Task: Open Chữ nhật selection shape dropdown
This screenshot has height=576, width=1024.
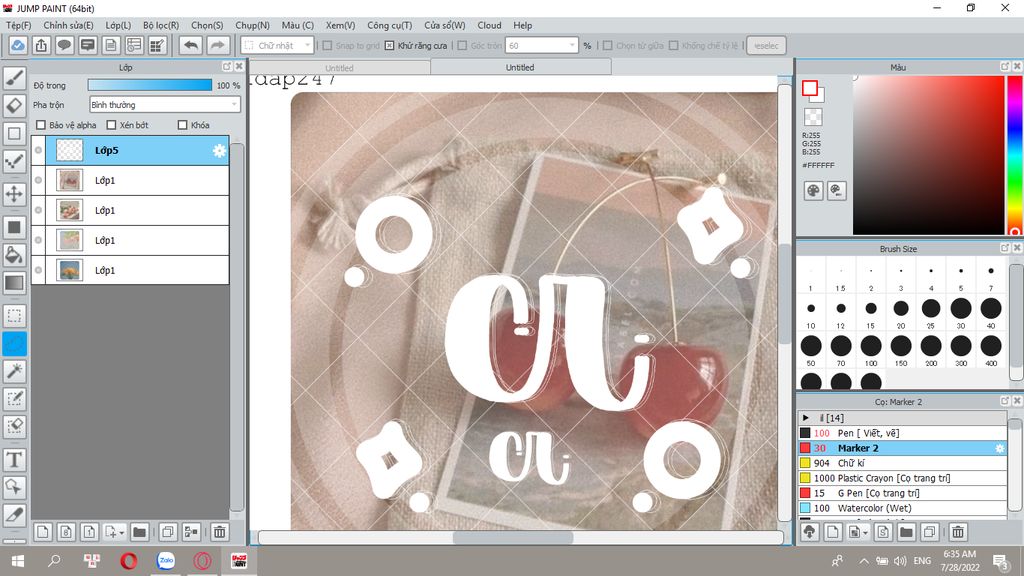Action: coord(278,46)
